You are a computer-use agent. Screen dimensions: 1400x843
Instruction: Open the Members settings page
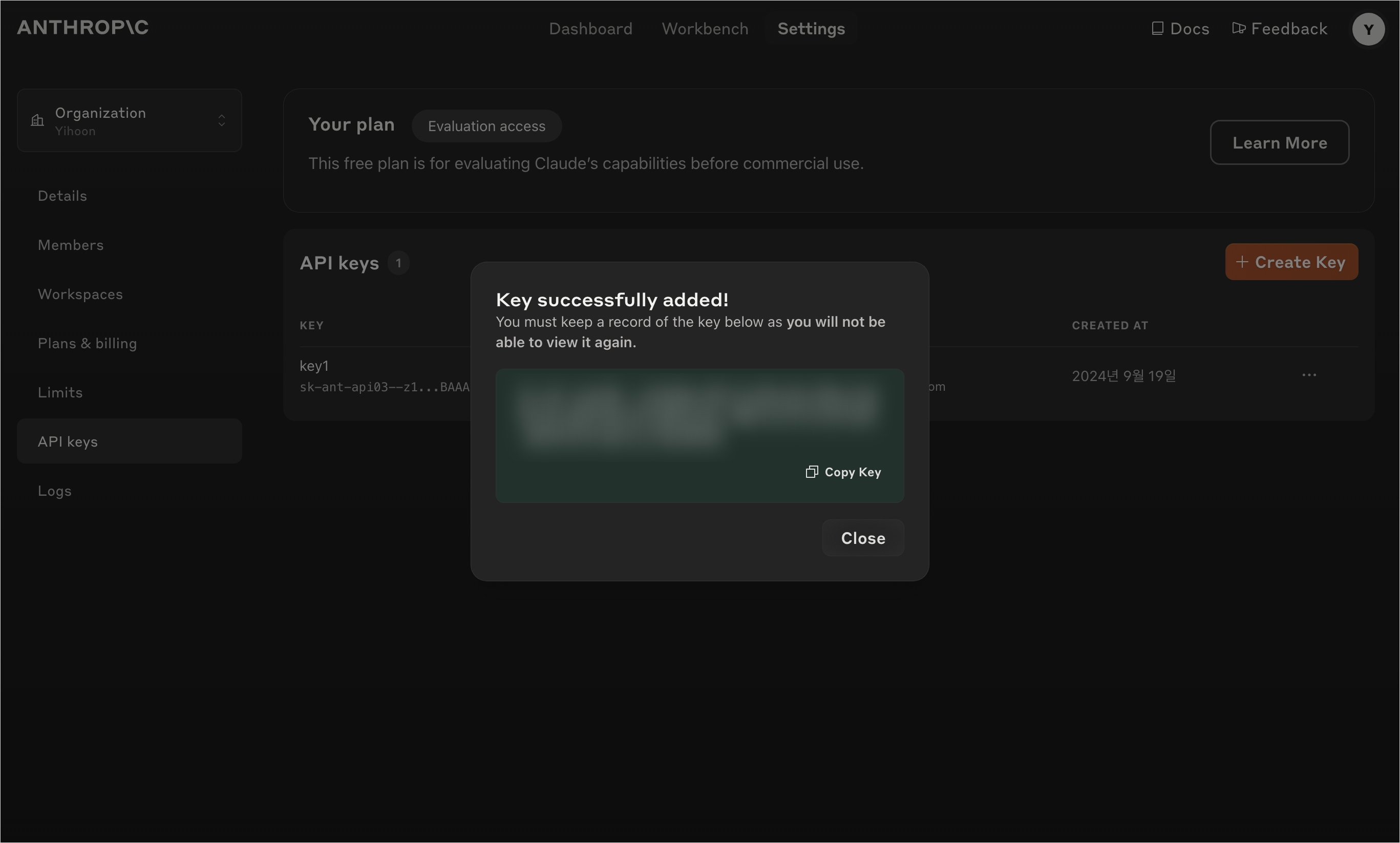click(71, 245)
